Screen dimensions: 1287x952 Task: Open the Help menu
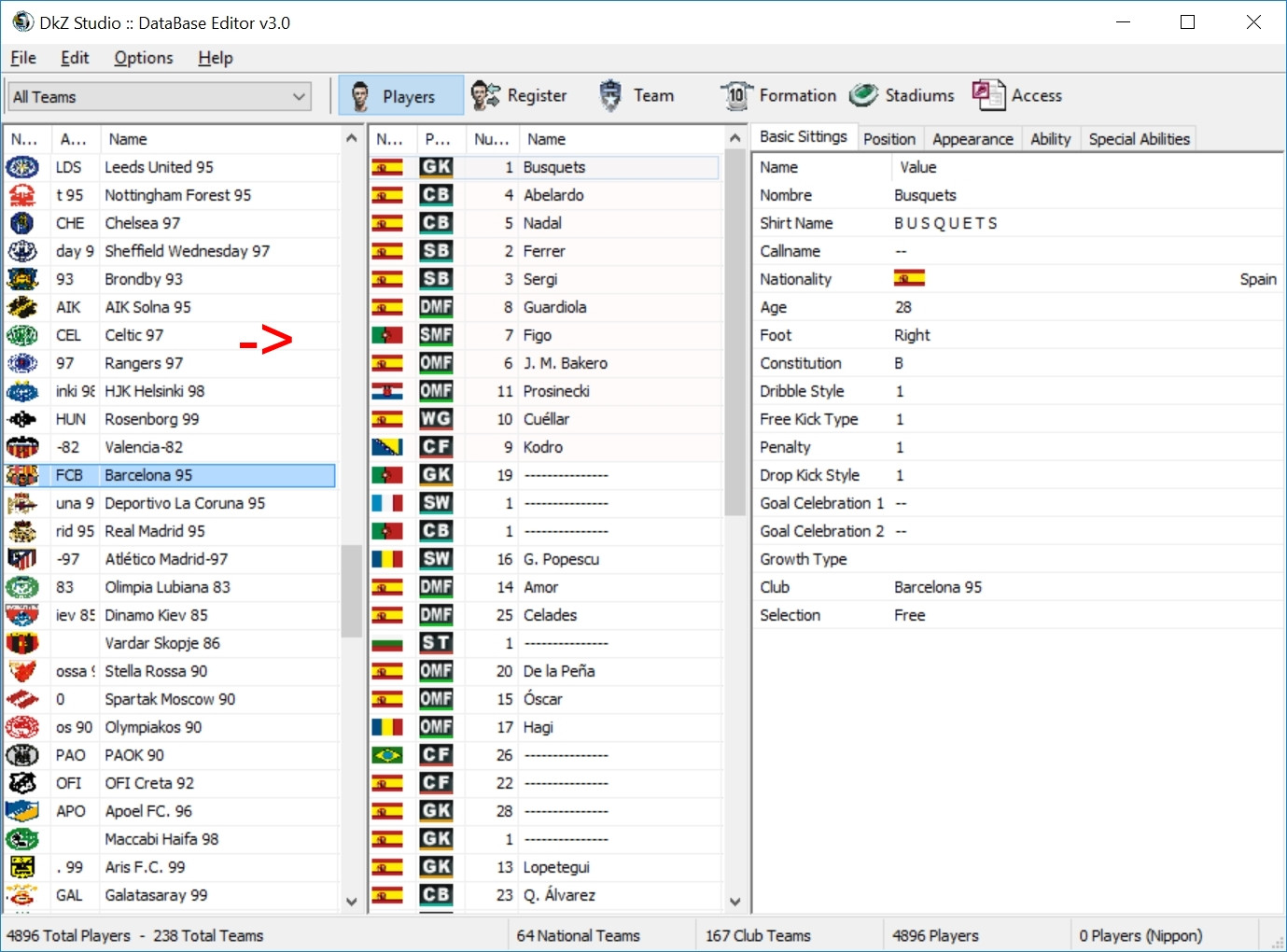216,58
